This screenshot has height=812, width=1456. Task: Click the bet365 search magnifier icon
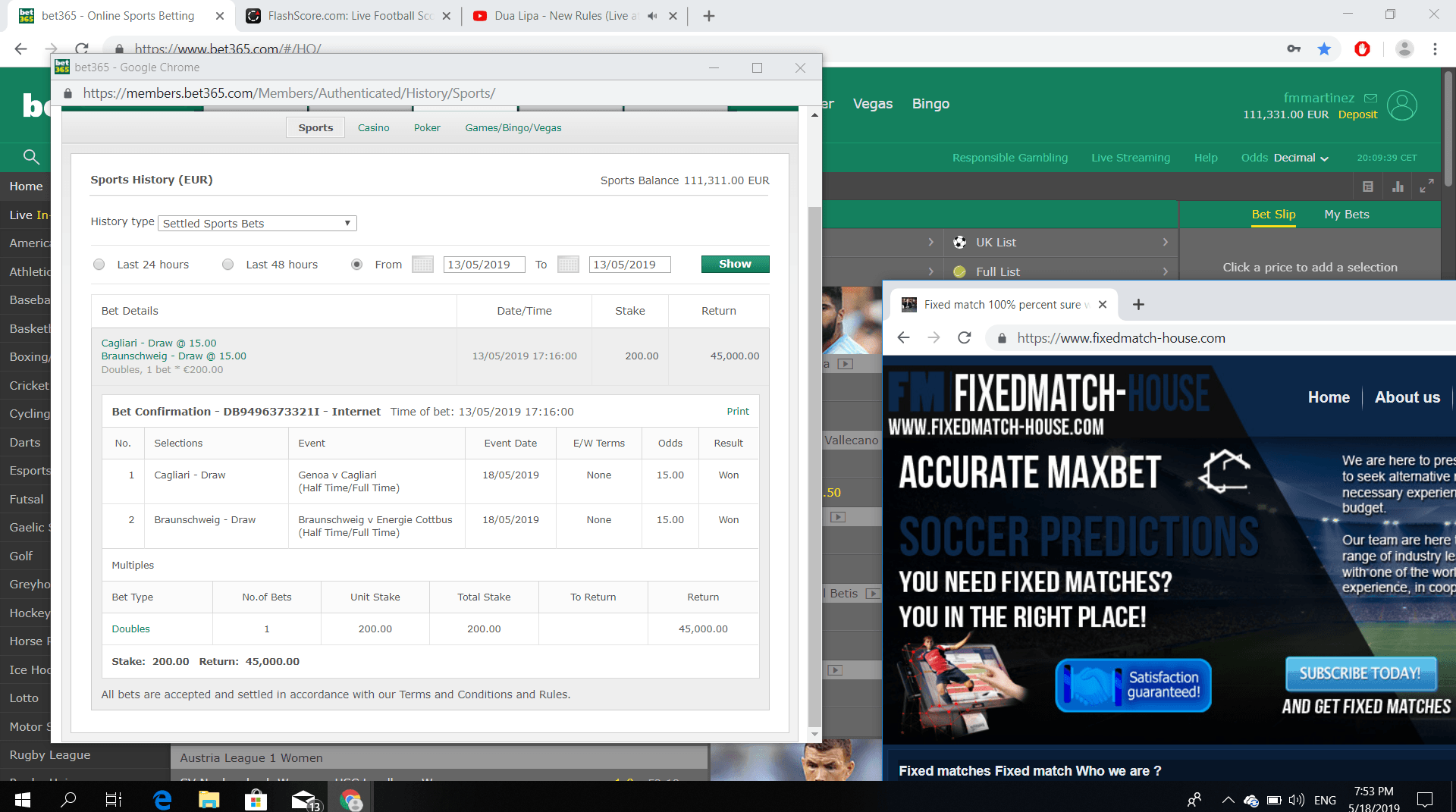click(x=31, y=157)
